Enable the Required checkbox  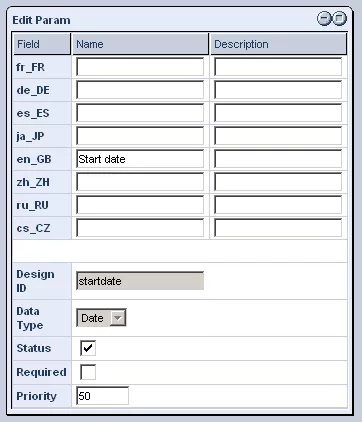coord(88,372)
